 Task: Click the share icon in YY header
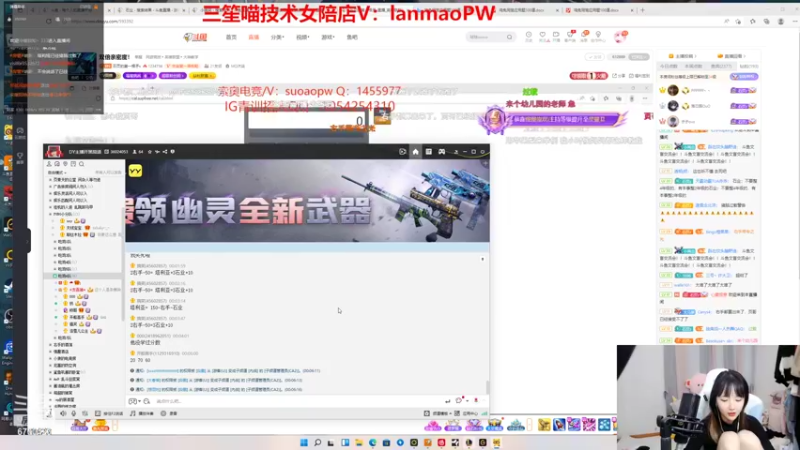(x=165, y=152)
